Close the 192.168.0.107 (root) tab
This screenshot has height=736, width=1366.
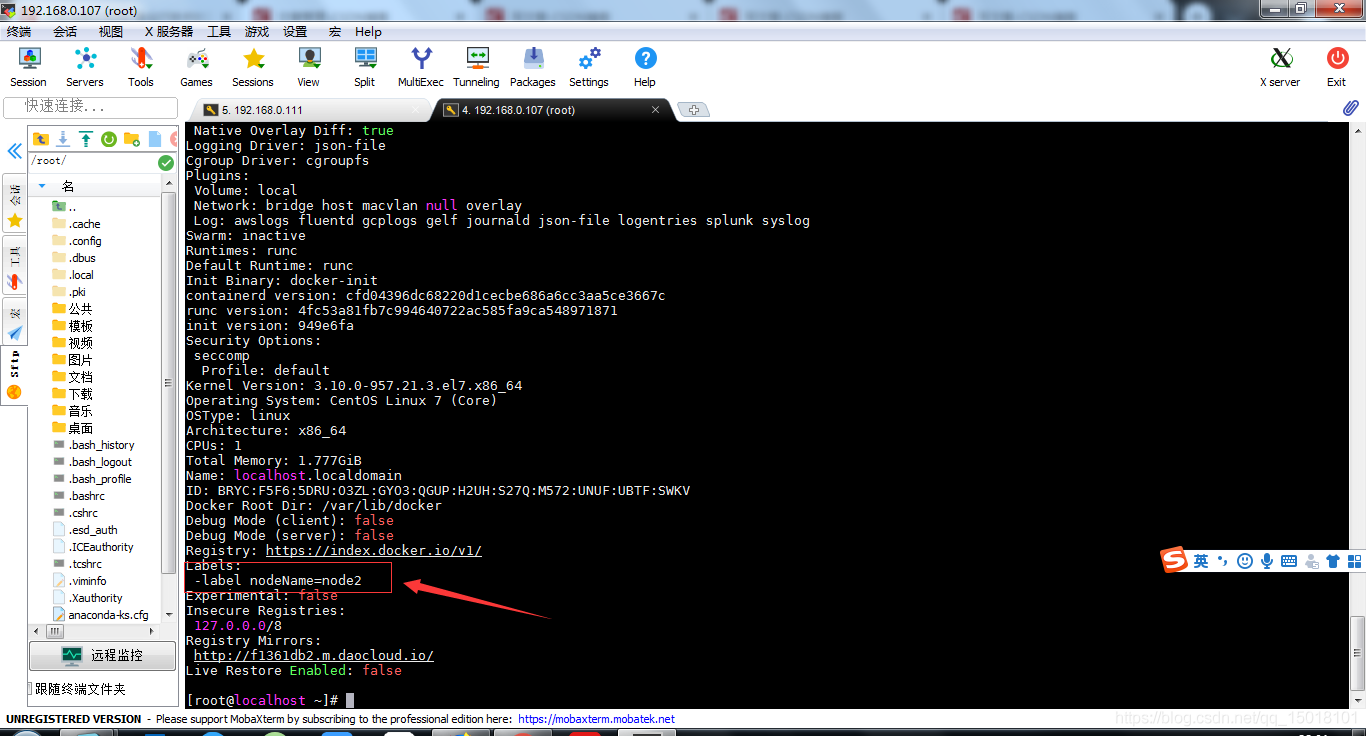click(x=656, y=110)
